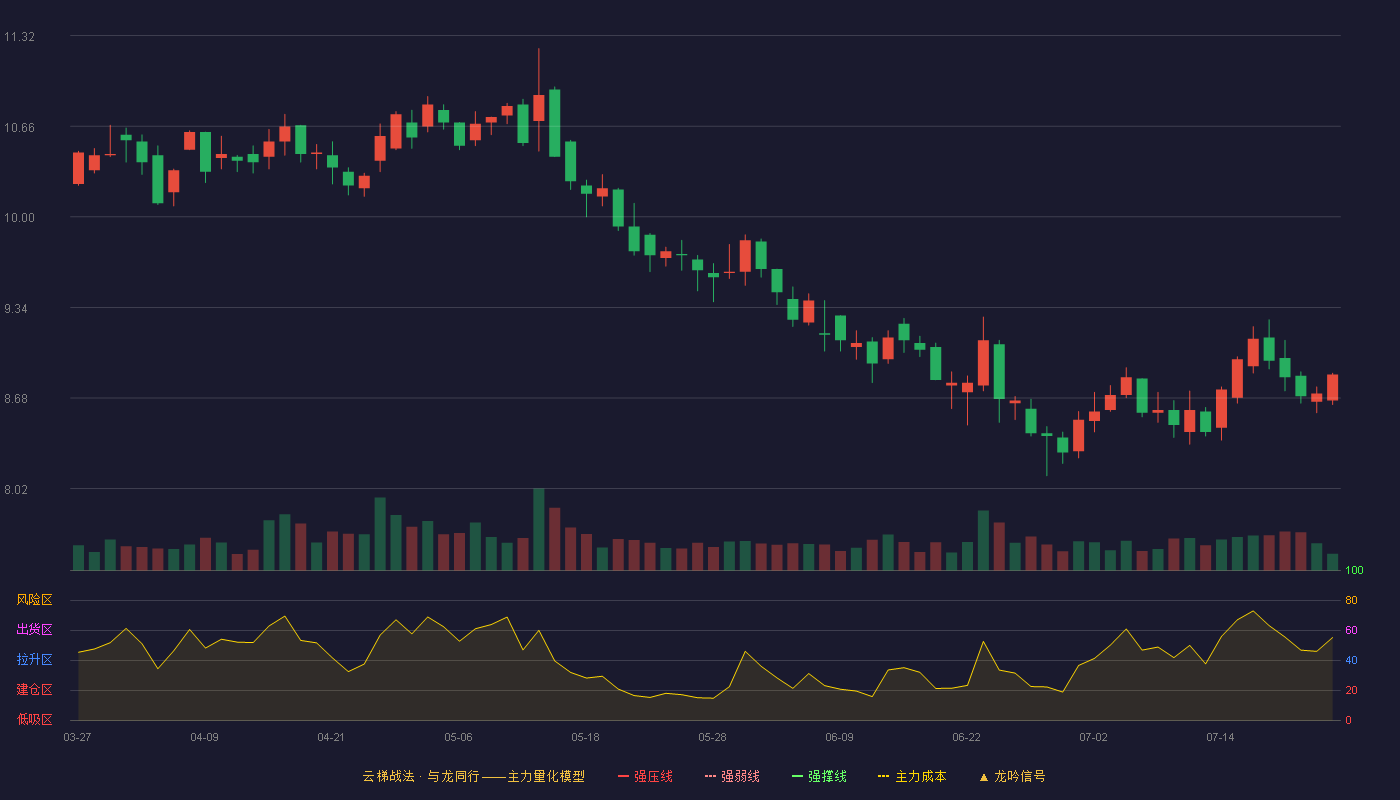The height and width of the screenshot is (800, 1400).
Task: Click the 05-18 date axis label
Action: click(585, 737)
